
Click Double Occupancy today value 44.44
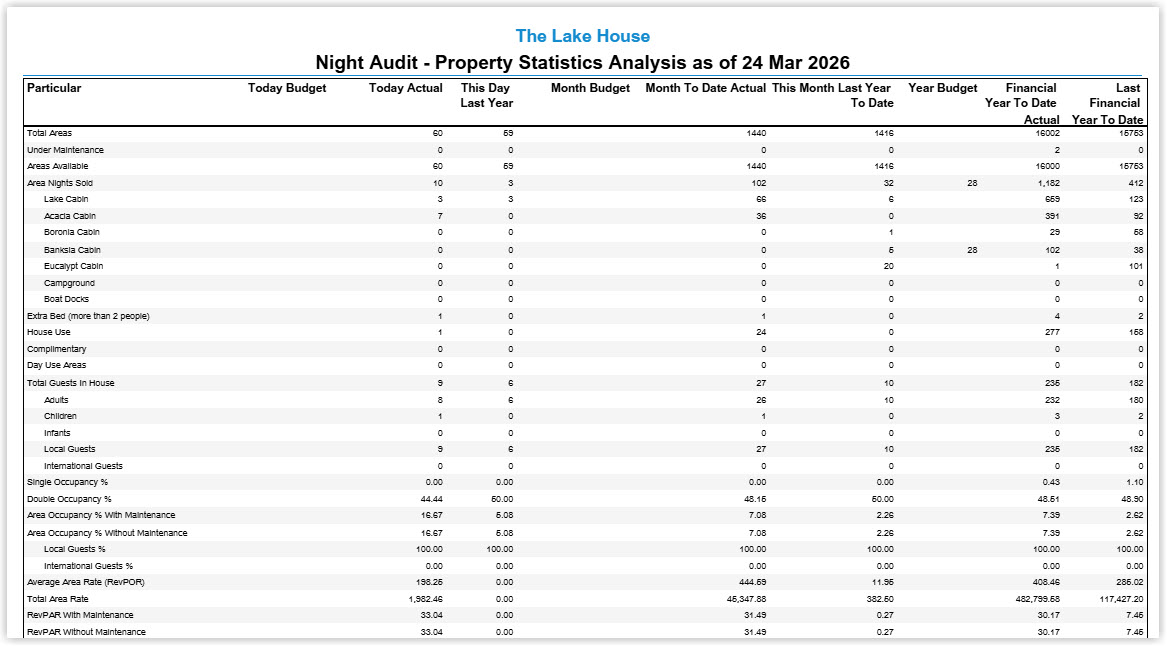coord(432,499)
